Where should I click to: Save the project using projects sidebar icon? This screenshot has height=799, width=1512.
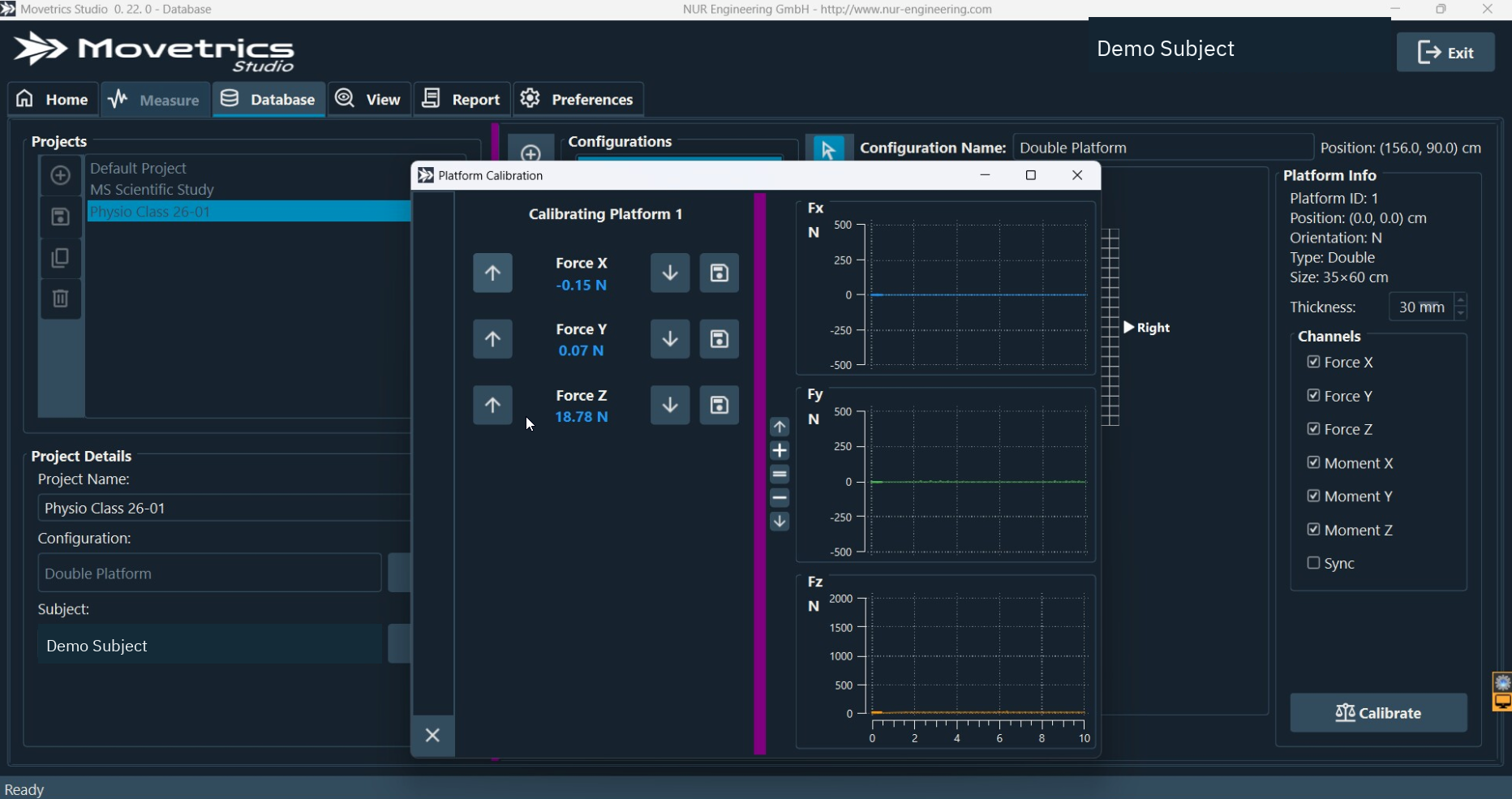tap(60, 217)
